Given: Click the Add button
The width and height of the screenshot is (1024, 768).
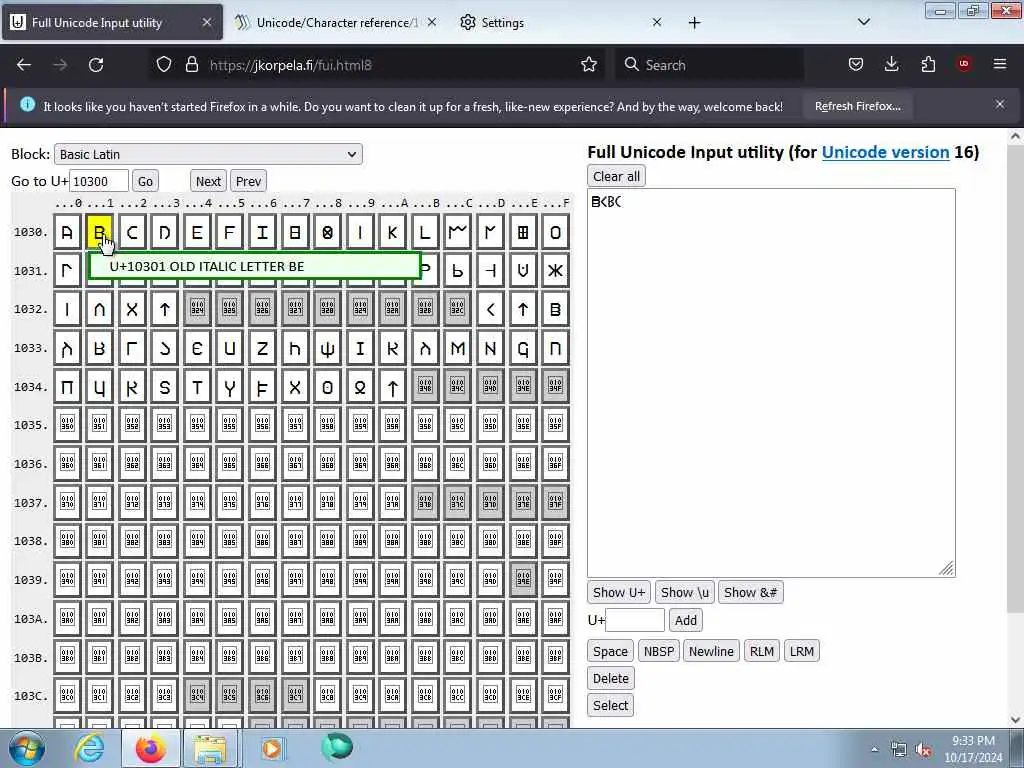Looking at the screenshot, I should point(686,620).
